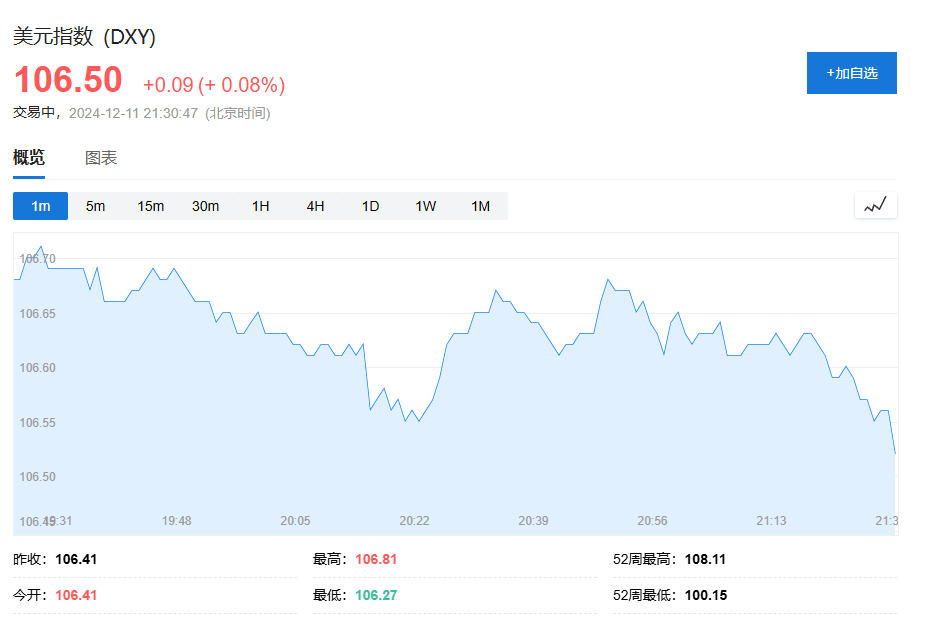Viewport: 926px width, 620px height.
Task: Switch chart to 4H interval
Action: 315,206
